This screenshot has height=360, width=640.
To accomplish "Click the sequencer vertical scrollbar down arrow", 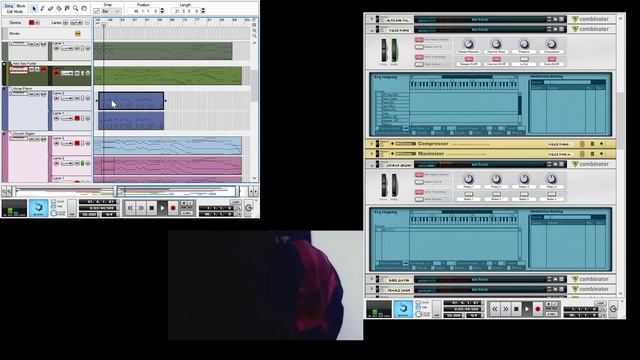I will 255,178.
